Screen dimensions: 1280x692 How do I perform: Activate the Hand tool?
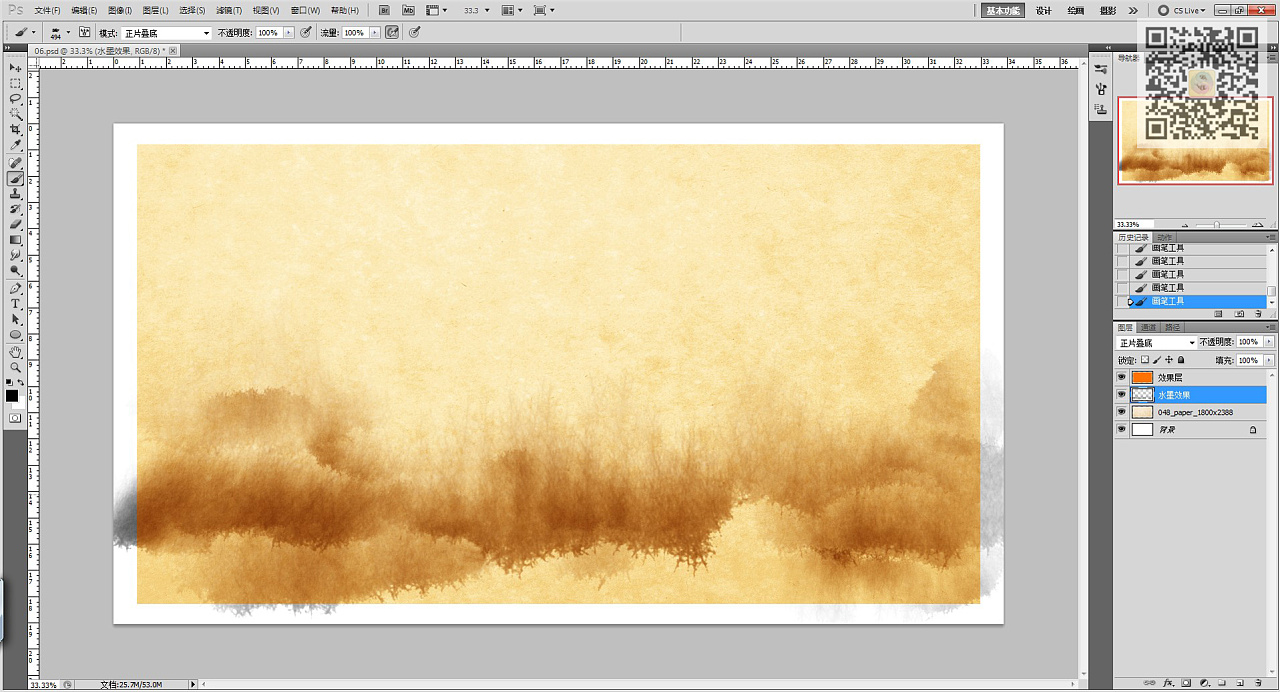coord(15,352)
